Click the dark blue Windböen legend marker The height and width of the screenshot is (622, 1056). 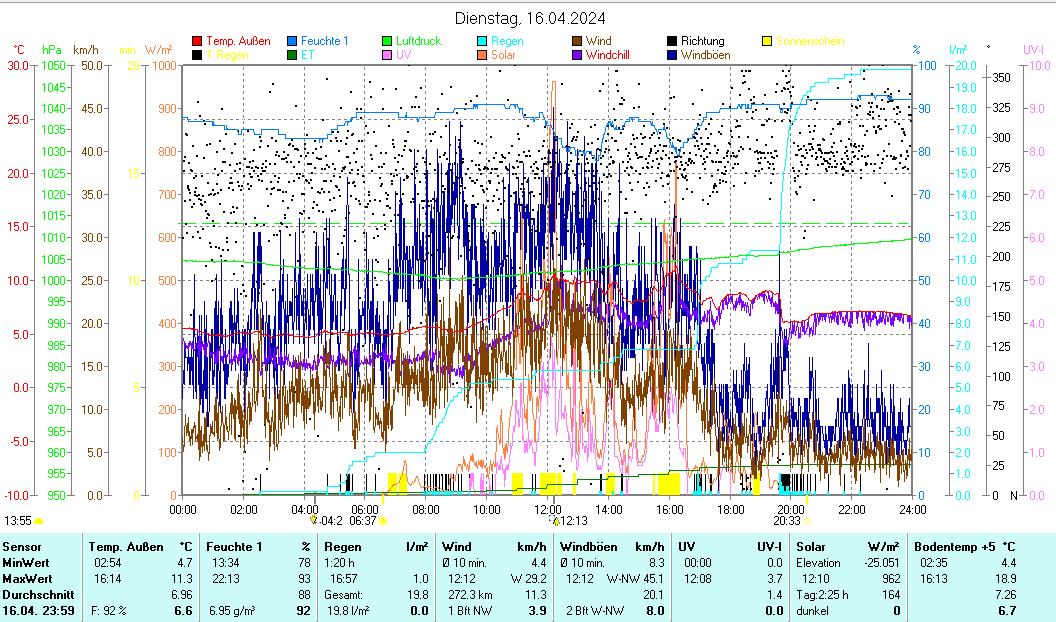tap(672, 55)
